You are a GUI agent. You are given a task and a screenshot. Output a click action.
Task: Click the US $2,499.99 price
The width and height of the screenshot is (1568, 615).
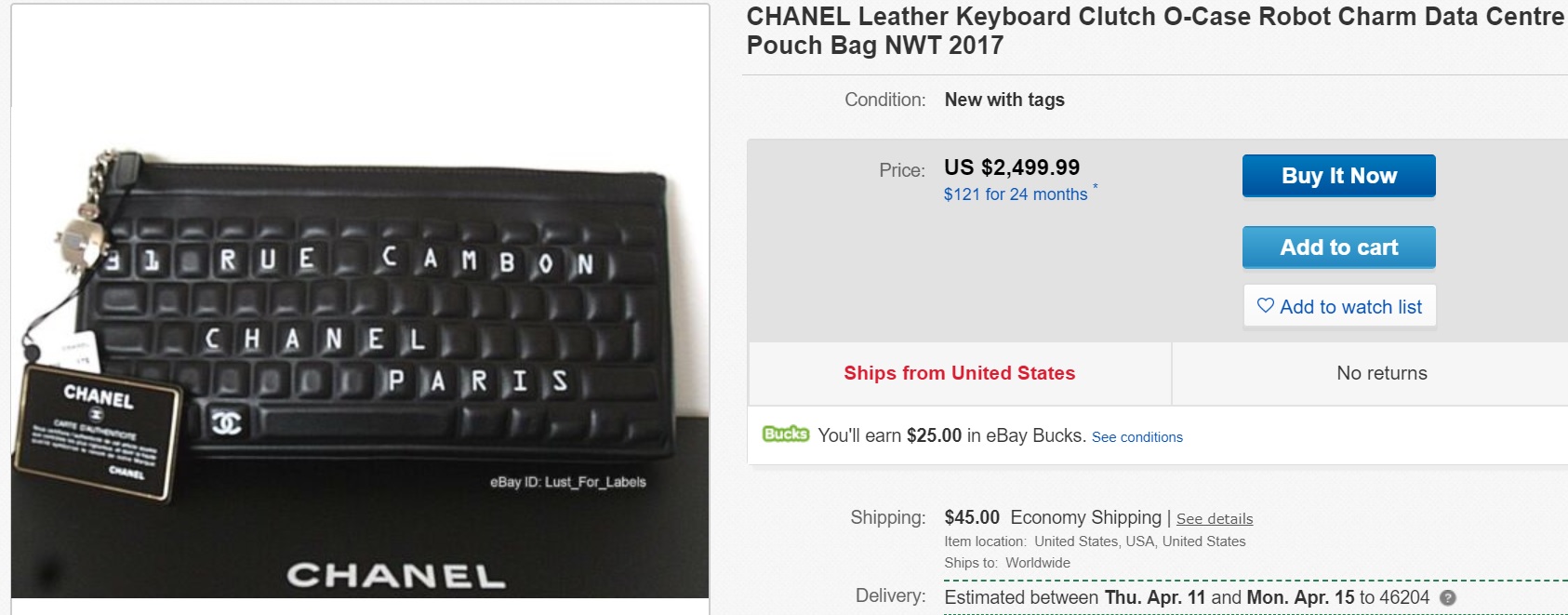[x=1011, y=167]
